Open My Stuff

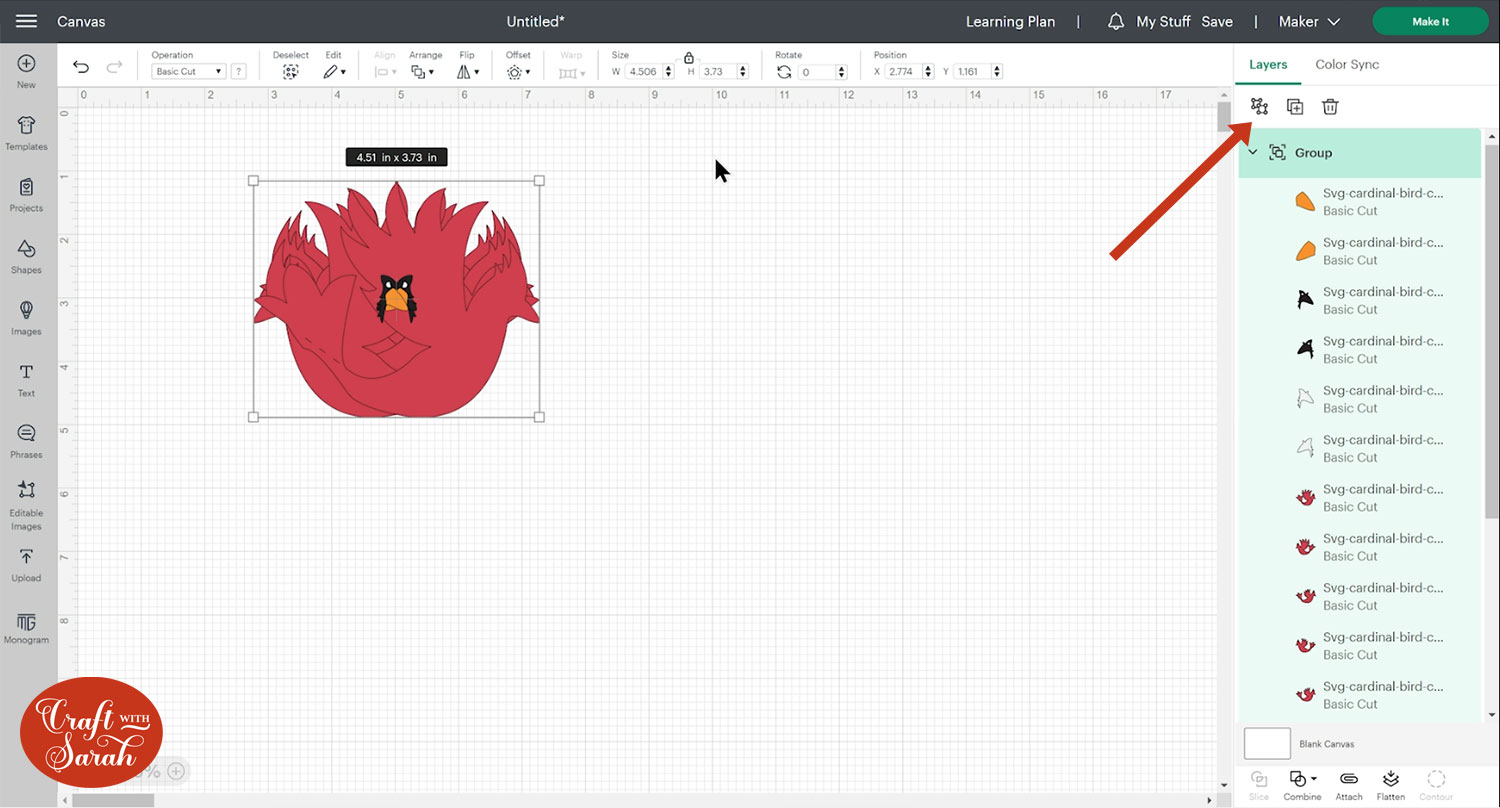pyautogui.click(x=1163, y=21)
